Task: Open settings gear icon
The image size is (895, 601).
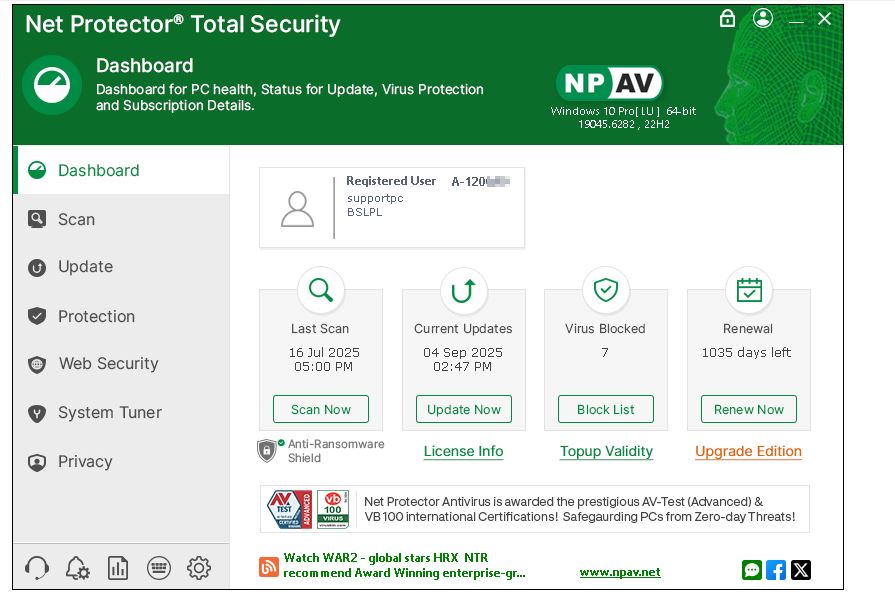Action: coord(199,568)
